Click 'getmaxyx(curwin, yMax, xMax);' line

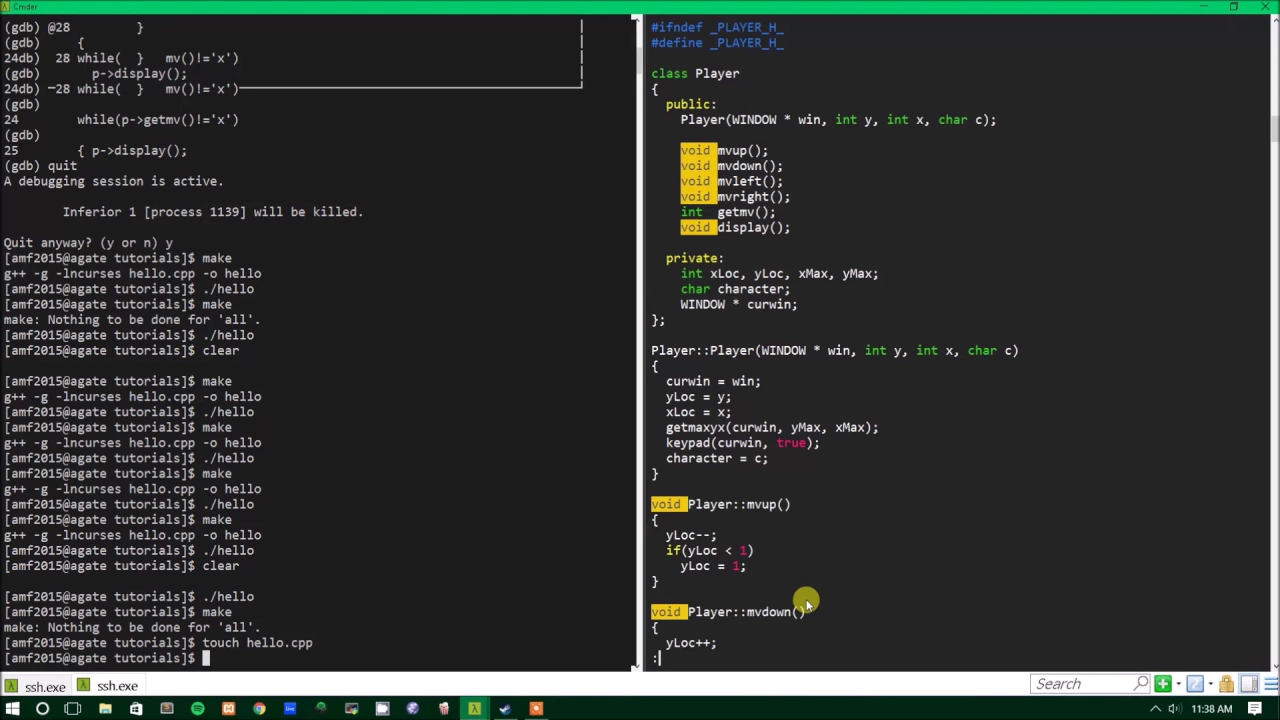coord(772,428)
